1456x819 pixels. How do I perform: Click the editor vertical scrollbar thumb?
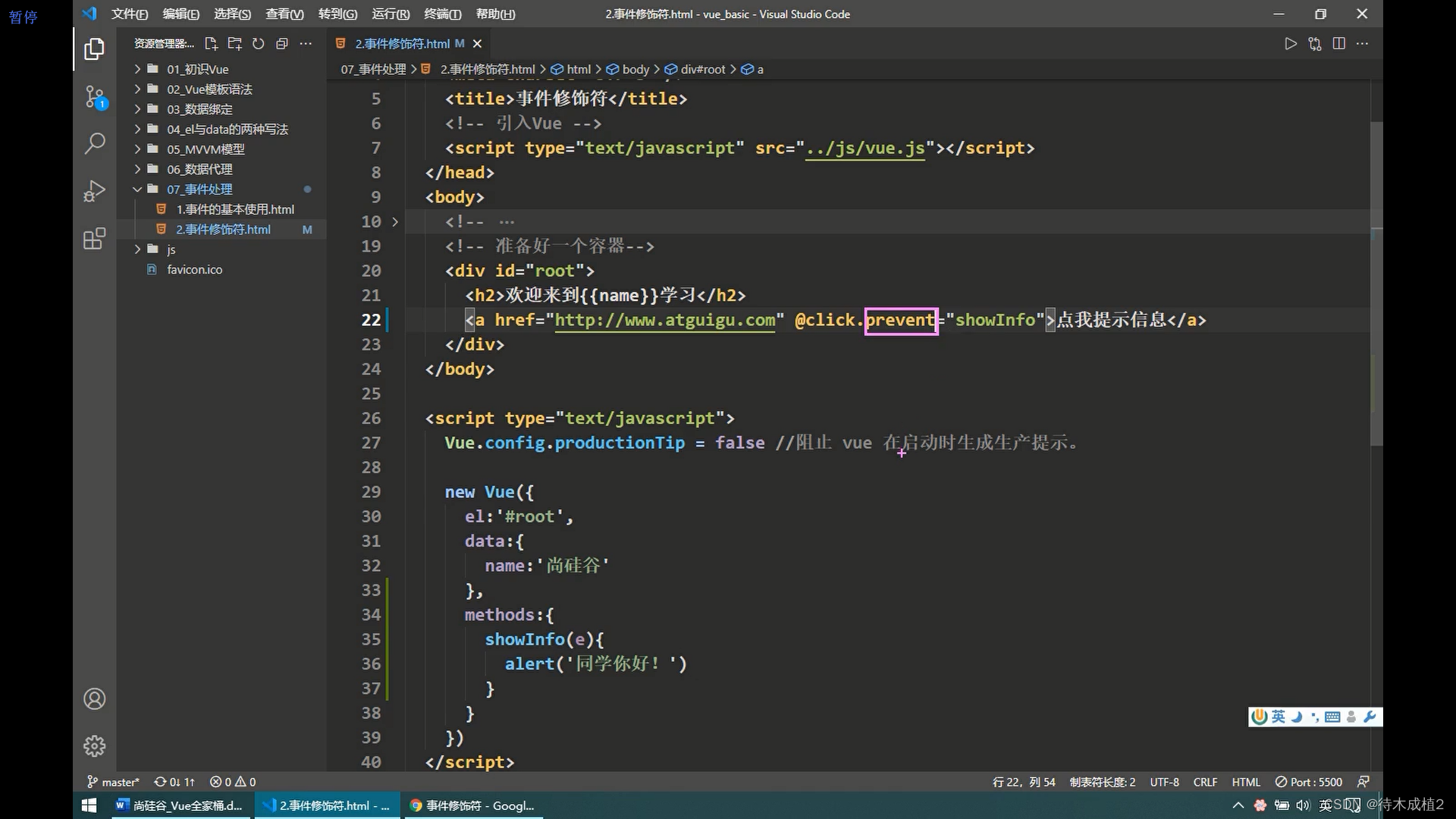1376,284
